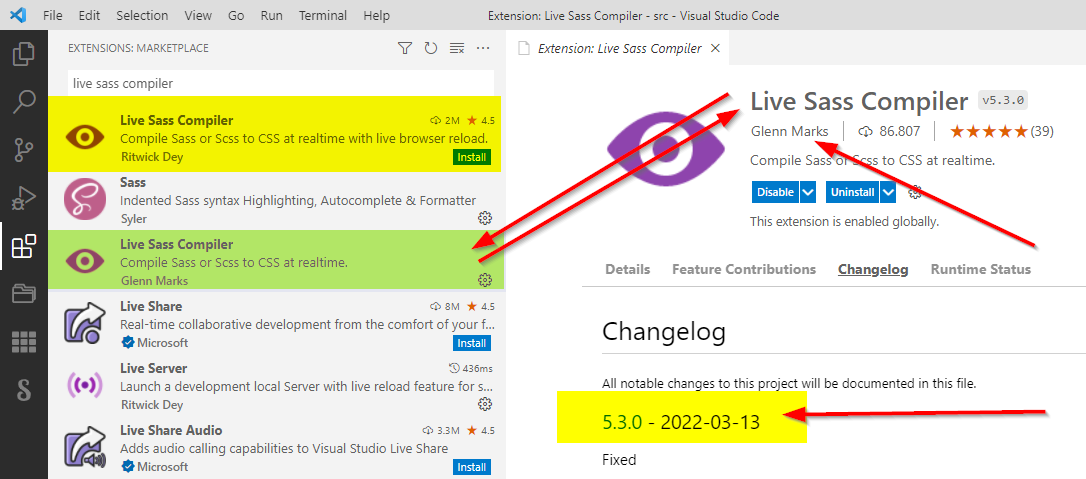The width and height of the screenshot is (1086, 479).
Task: Open the Selection menu
Action: tap(142, 15)
